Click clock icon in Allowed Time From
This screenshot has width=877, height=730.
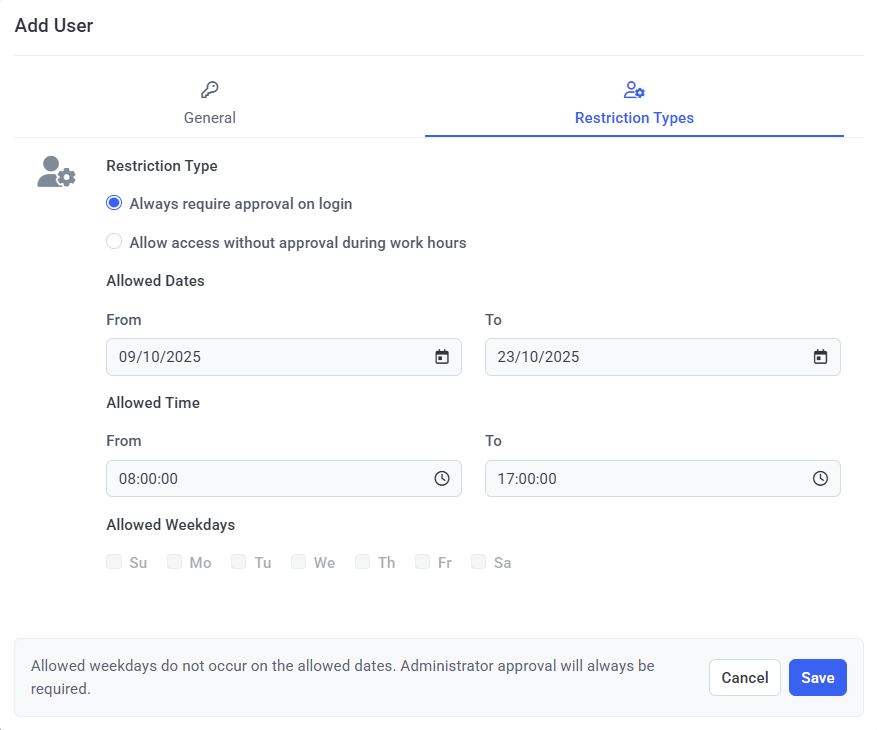coord(442,479)
